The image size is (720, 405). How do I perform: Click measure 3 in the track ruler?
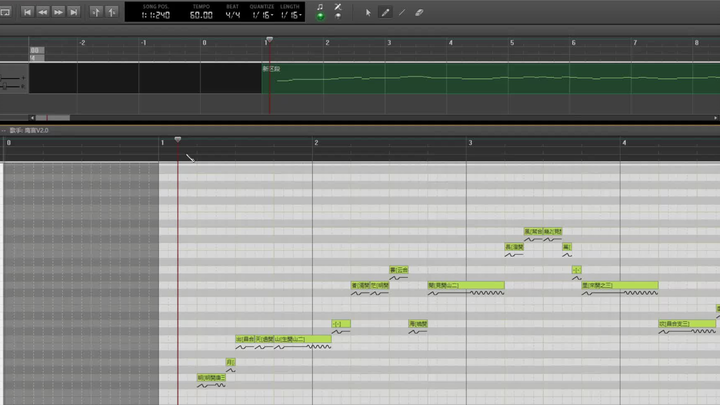pos(389,43)
